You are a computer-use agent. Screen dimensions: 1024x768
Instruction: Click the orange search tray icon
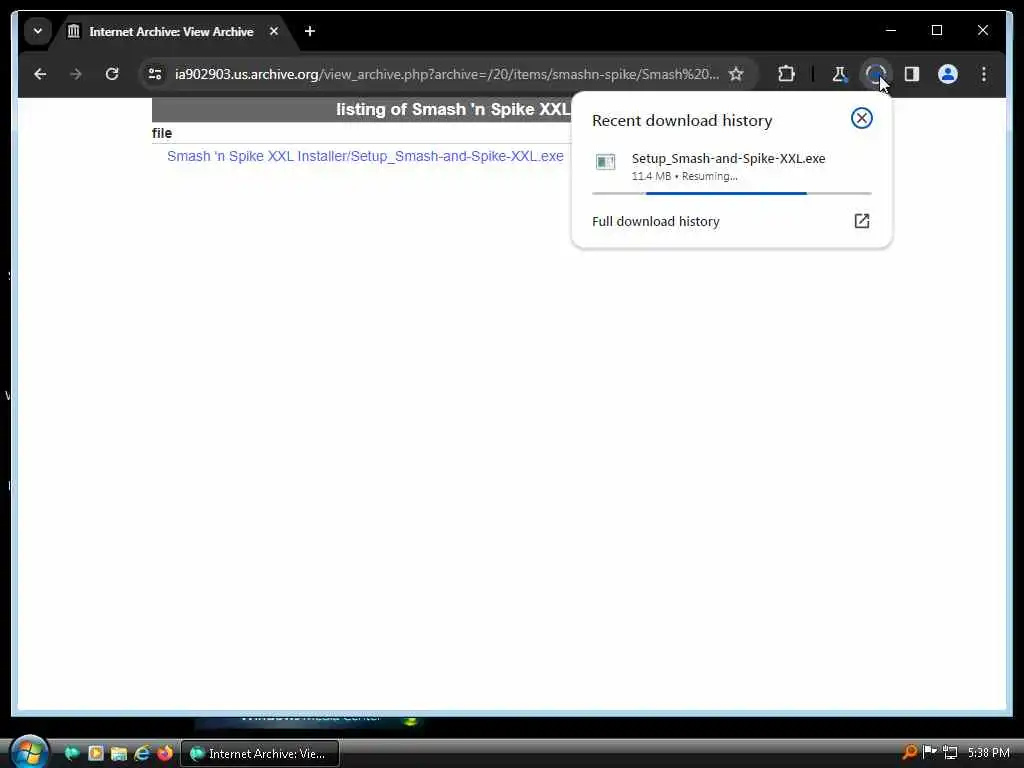coord(909,752)
